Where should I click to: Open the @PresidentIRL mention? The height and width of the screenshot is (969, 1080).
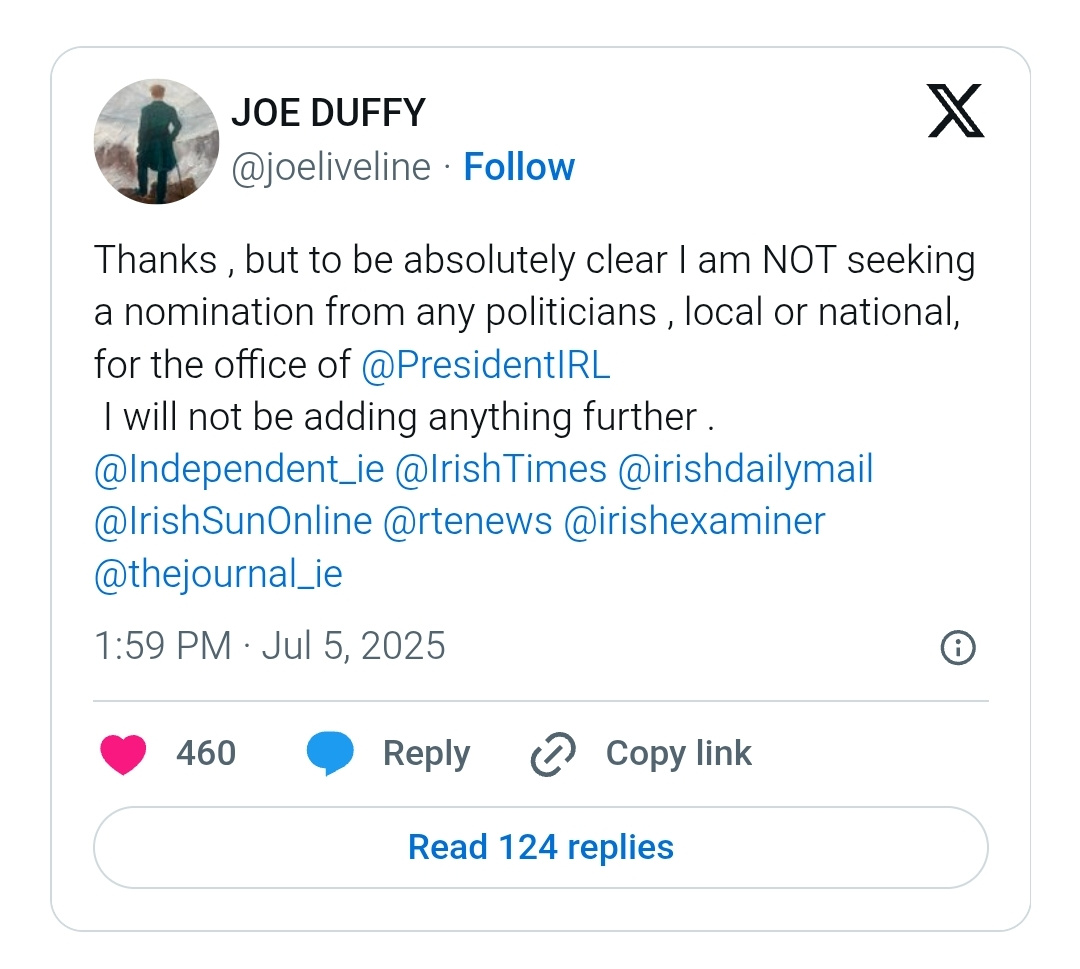click(x=486, y=364)
